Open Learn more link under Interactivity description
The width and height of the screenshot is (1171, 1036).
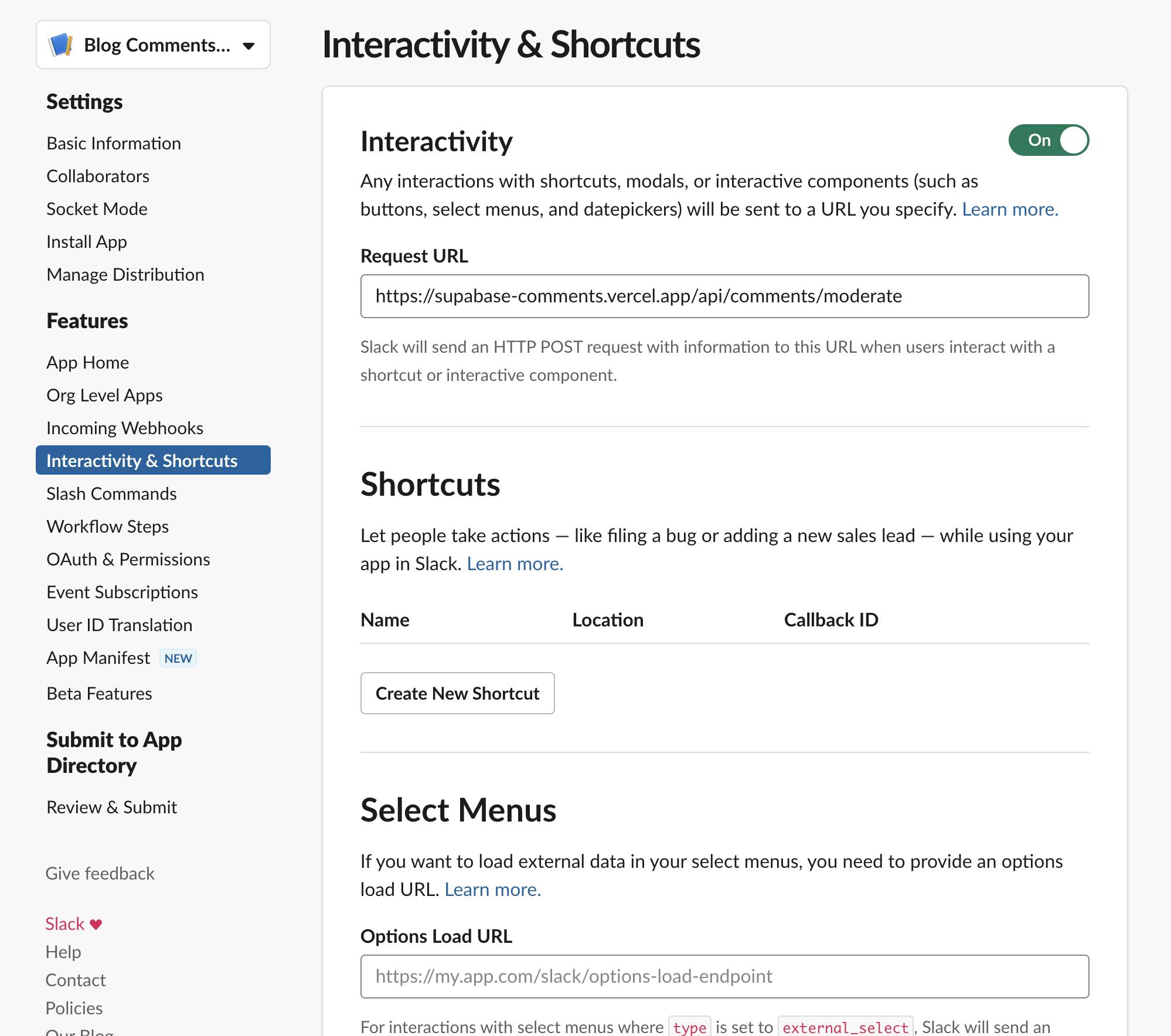pos(1009,209)
